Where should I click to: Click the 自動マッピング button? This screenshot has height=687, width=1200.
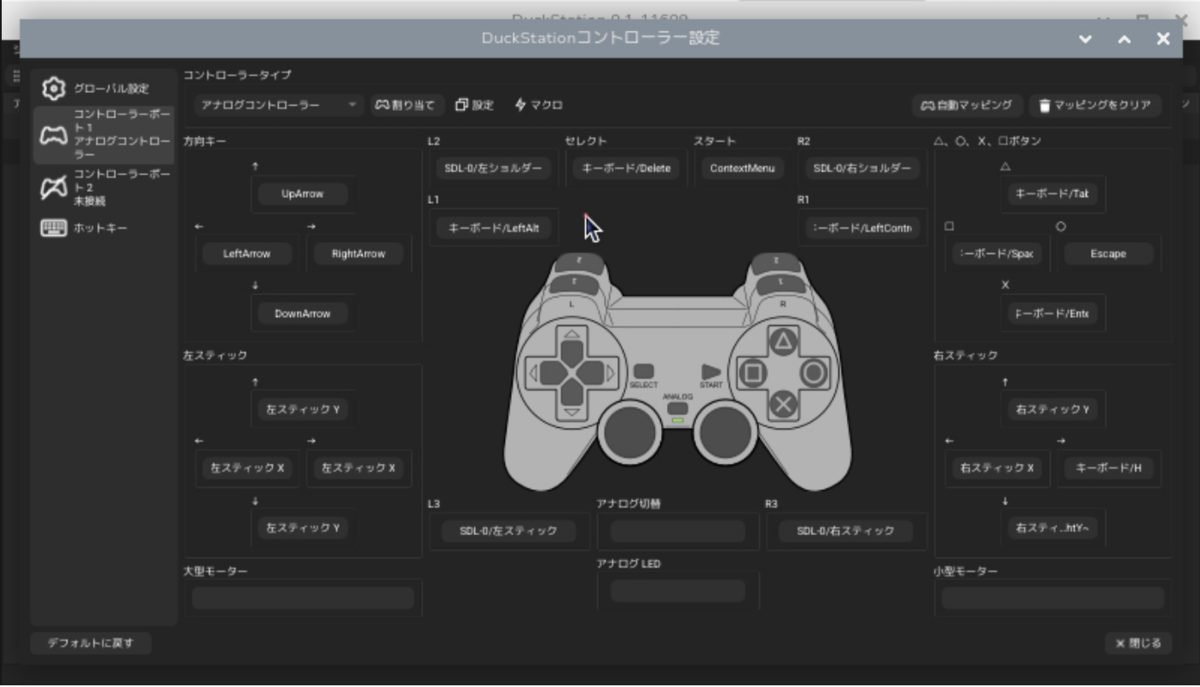click(x=967, y=105)
